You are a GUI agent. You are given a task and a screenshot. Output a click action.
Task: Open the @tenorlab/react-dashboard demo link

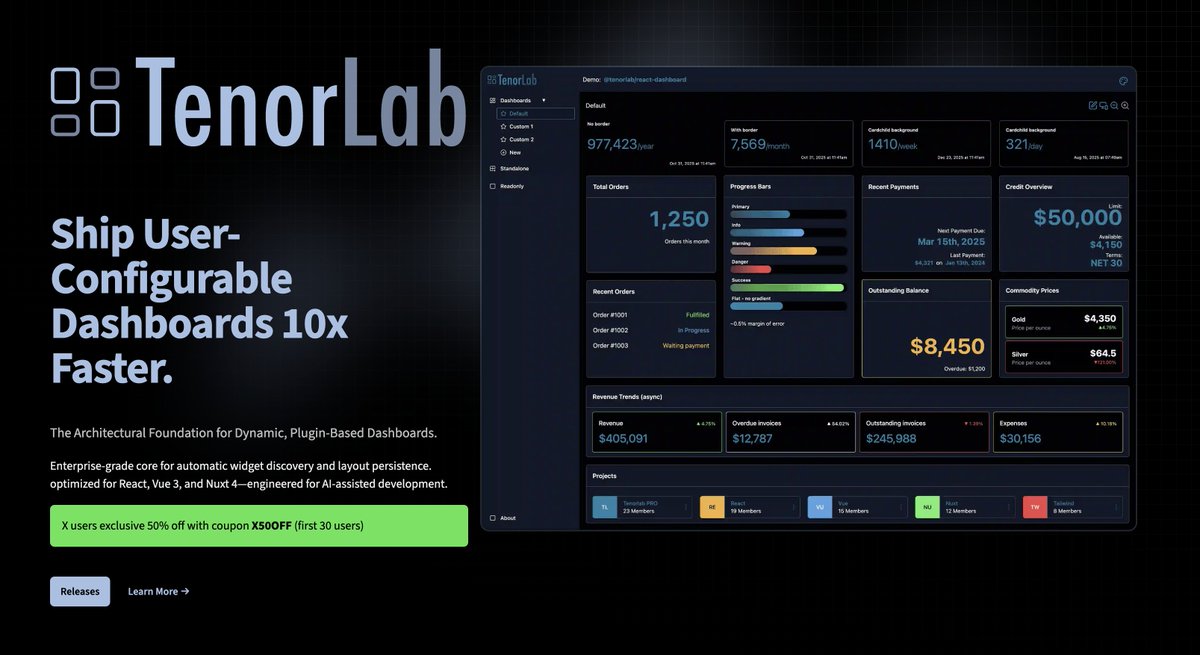coord(645,79)
